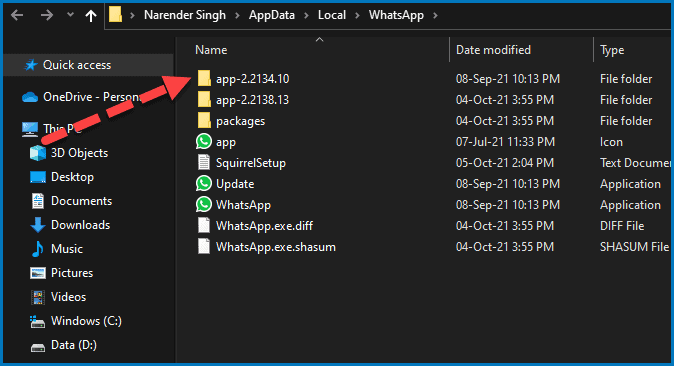Viewport: 674px width, 366px height.
Task: Navigate to Narender Singh breadcrumb
Action: coord(185,15)
